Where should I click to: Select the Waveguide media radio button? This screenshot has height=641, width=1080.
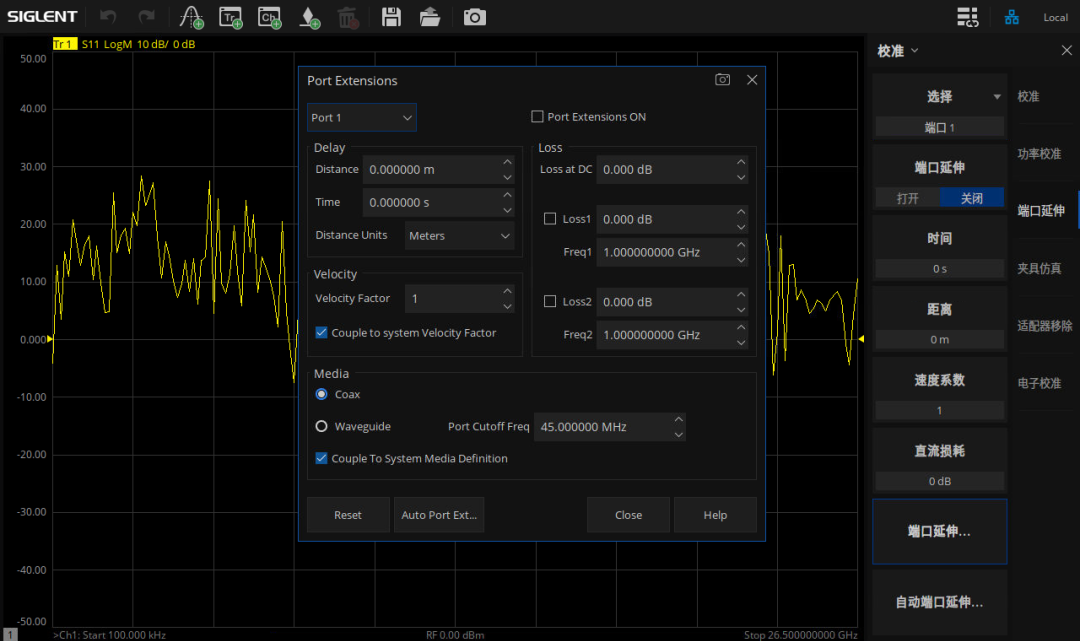[x=322, y=426]
